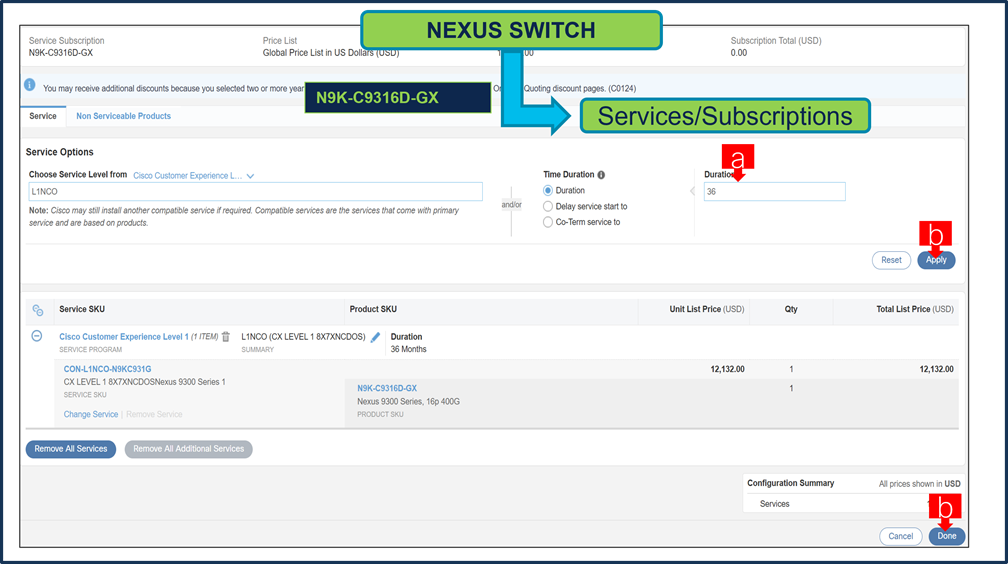The image size is (1008, 564).
Task: Click Remove All Additional Services button
Action: [188, 449]
